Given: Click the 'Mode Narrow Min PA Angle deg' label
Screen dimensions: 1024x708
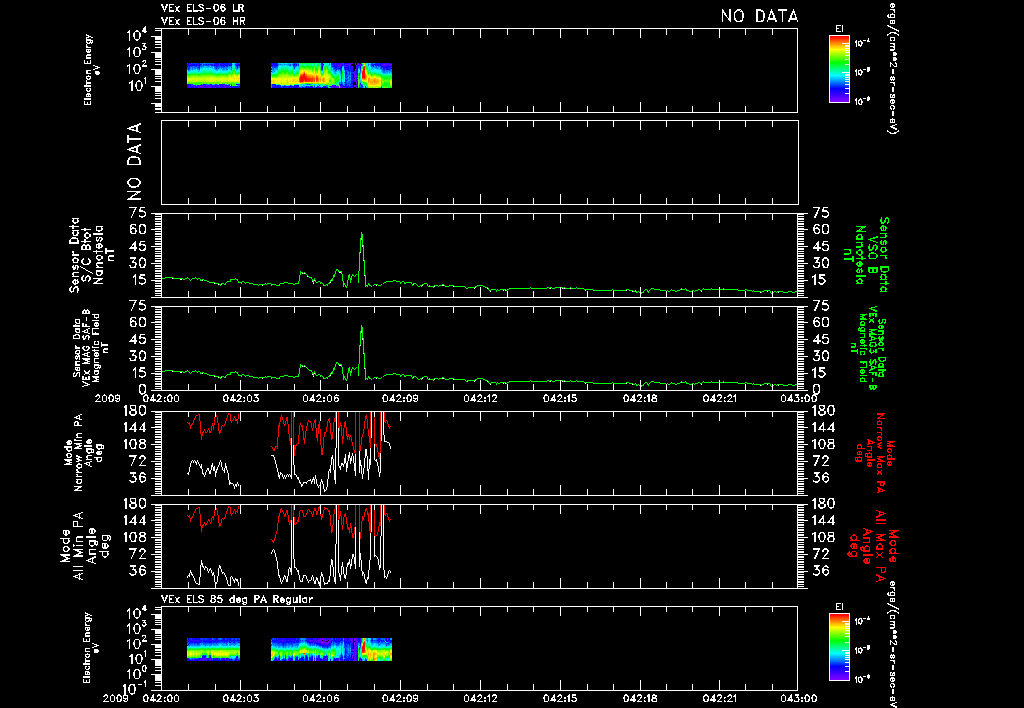Looking at the screenshot, I should point(83,452).
